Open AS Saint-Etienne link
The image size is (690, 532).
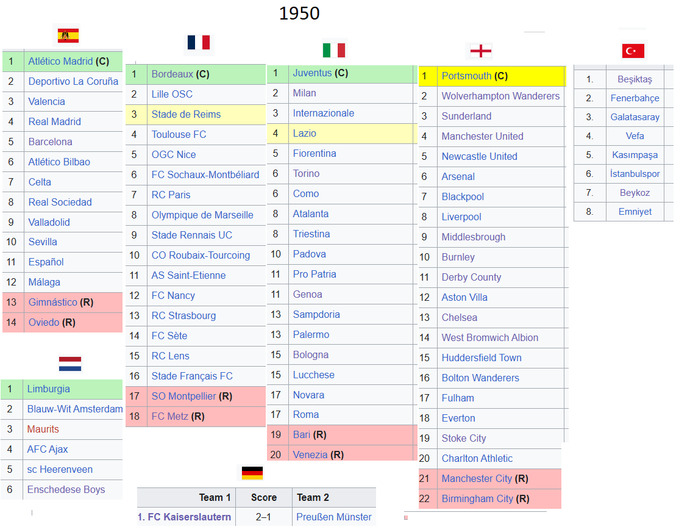tap(188, 275)
